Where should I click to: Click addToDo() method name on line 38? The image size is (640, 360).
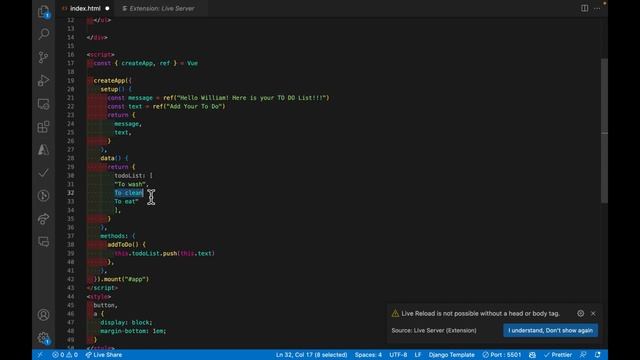pos(123,244)
